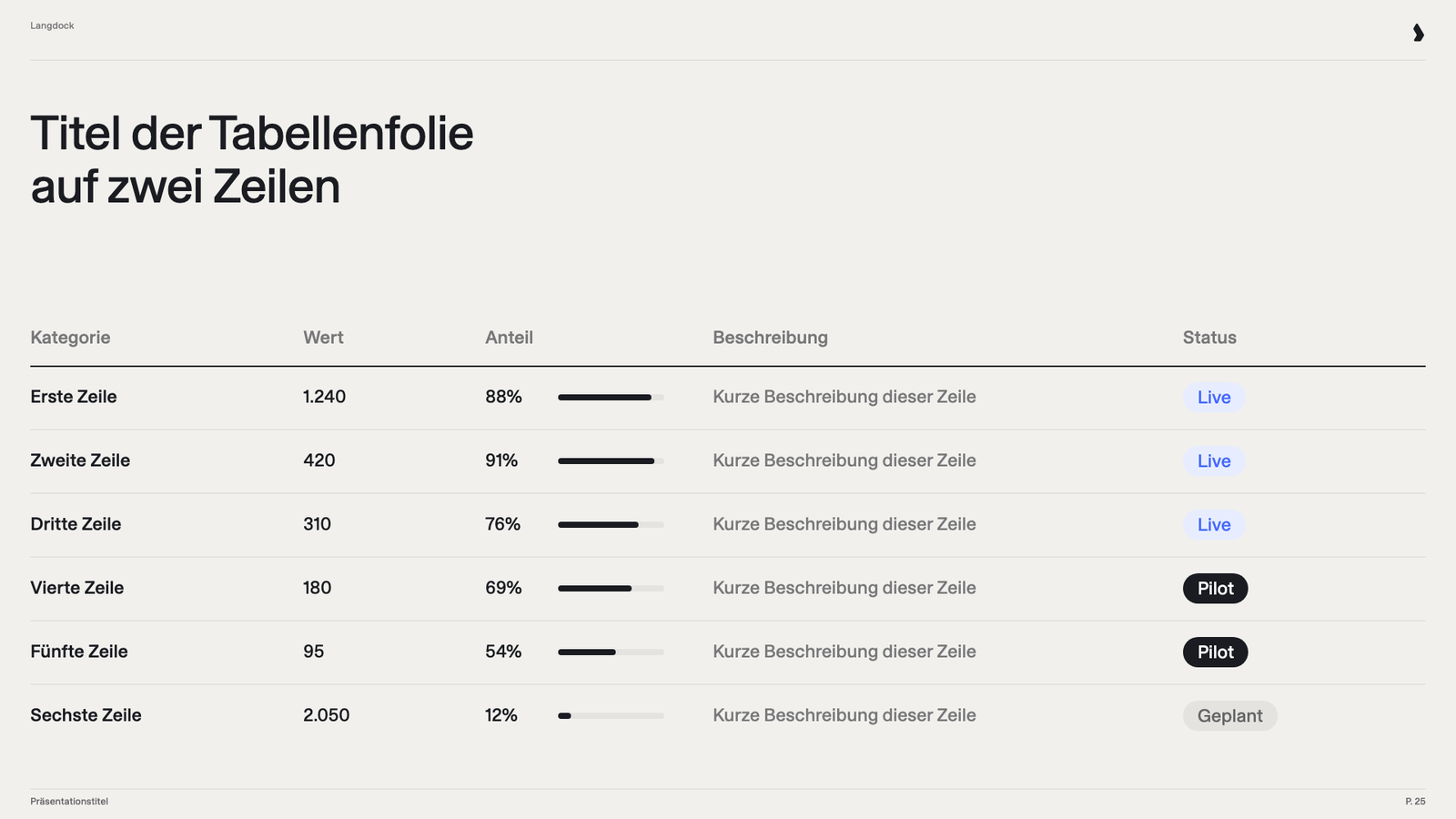Click the Live badge in Dritte Zeile row
This screenshot has height=819, width=1456.
click(x=1214, y=525)
